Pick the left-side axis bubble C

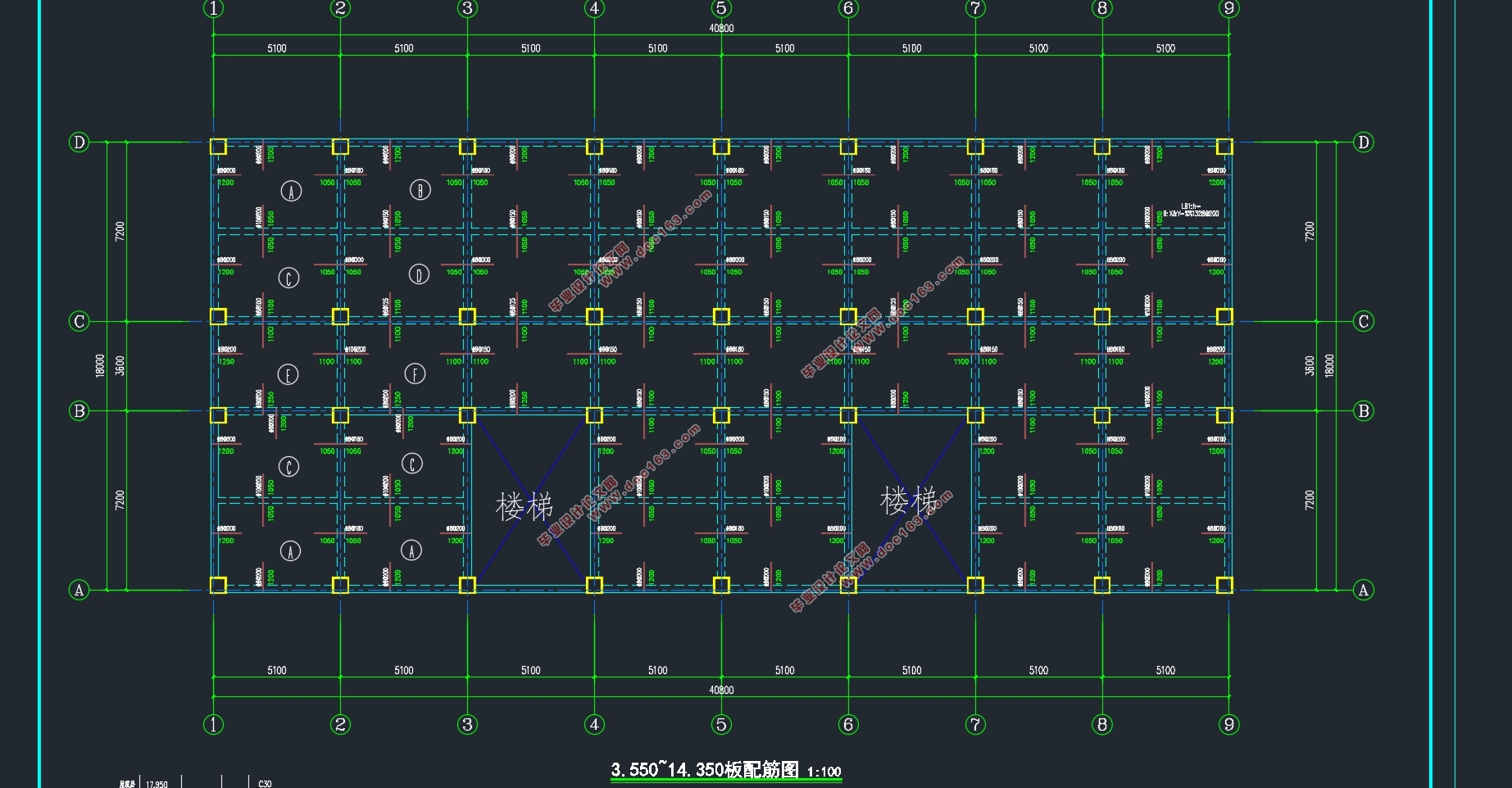[79, 321]
